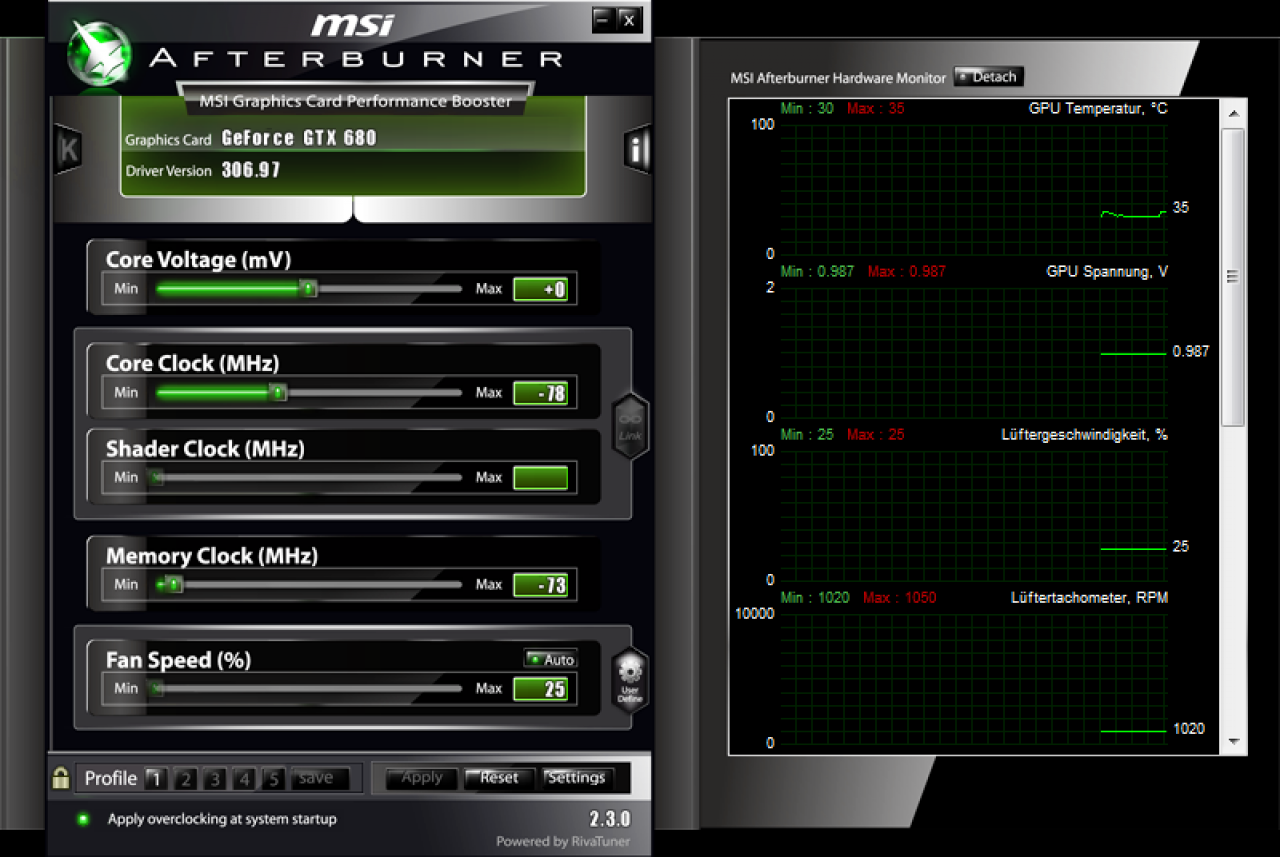Select profile slot 1
This screenshot has width=1280, height=857.
point(155,778)
